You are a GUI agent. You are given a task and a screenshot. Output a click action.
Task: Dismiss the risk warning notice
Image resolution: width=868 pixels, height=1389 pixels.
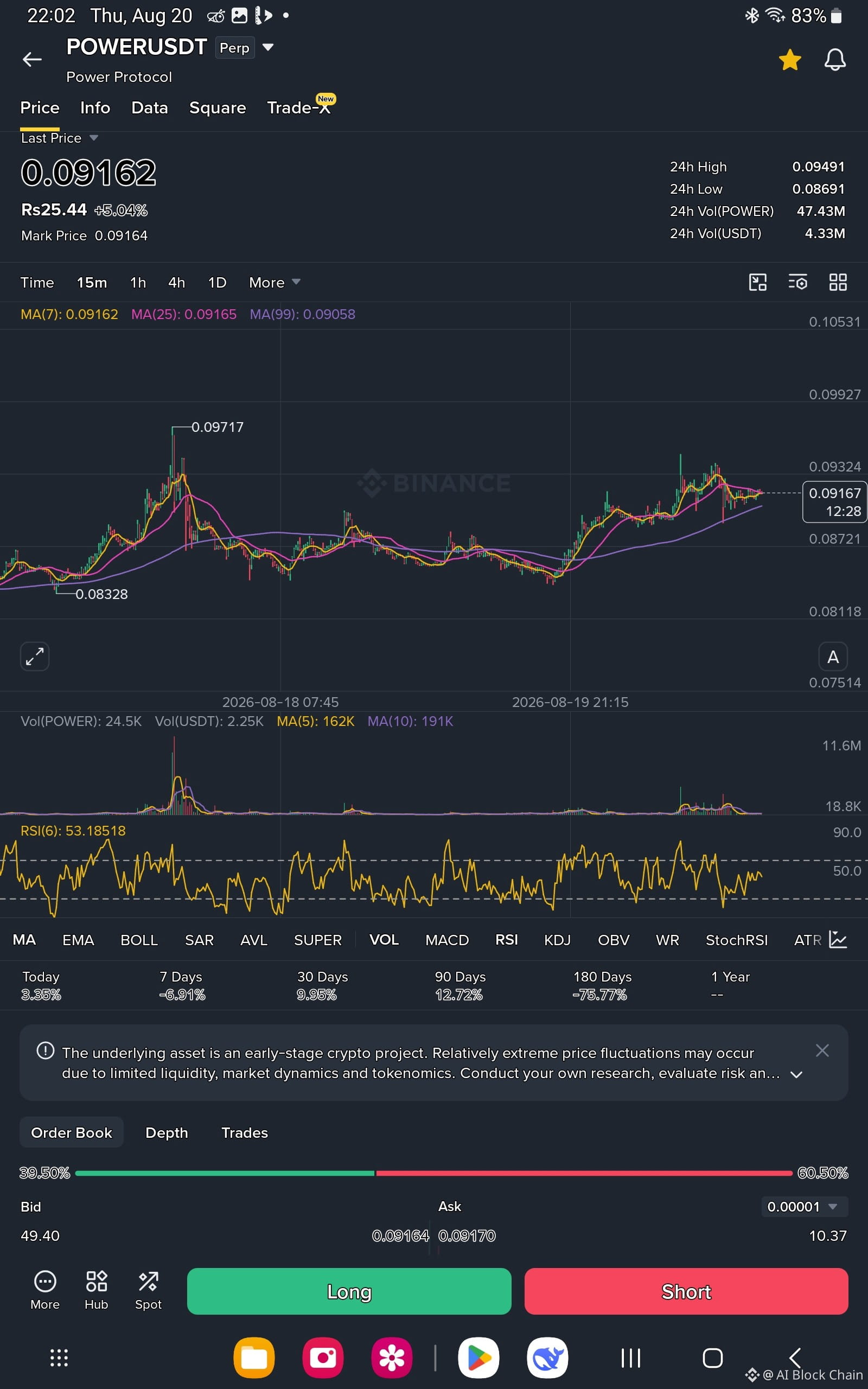822,1050
